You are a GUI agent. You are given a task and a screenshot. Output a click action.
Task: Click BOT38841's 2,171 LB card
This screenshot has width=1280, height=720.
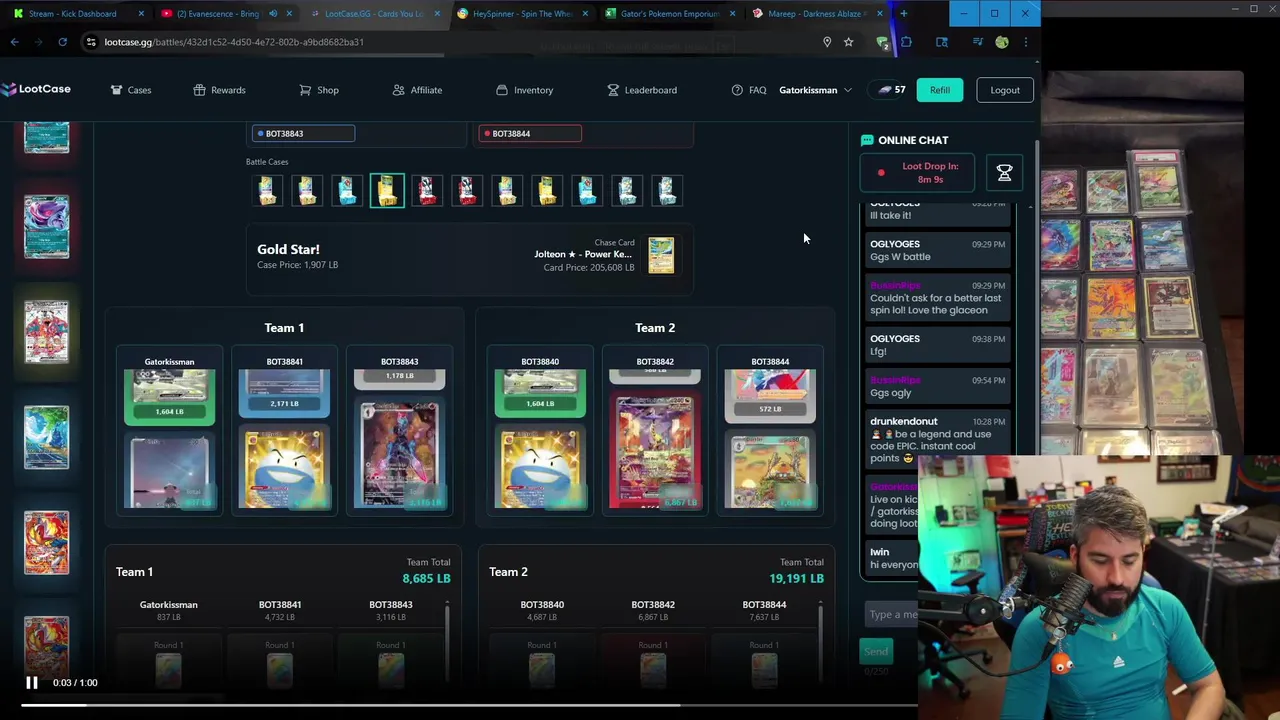tap(284, 392)
